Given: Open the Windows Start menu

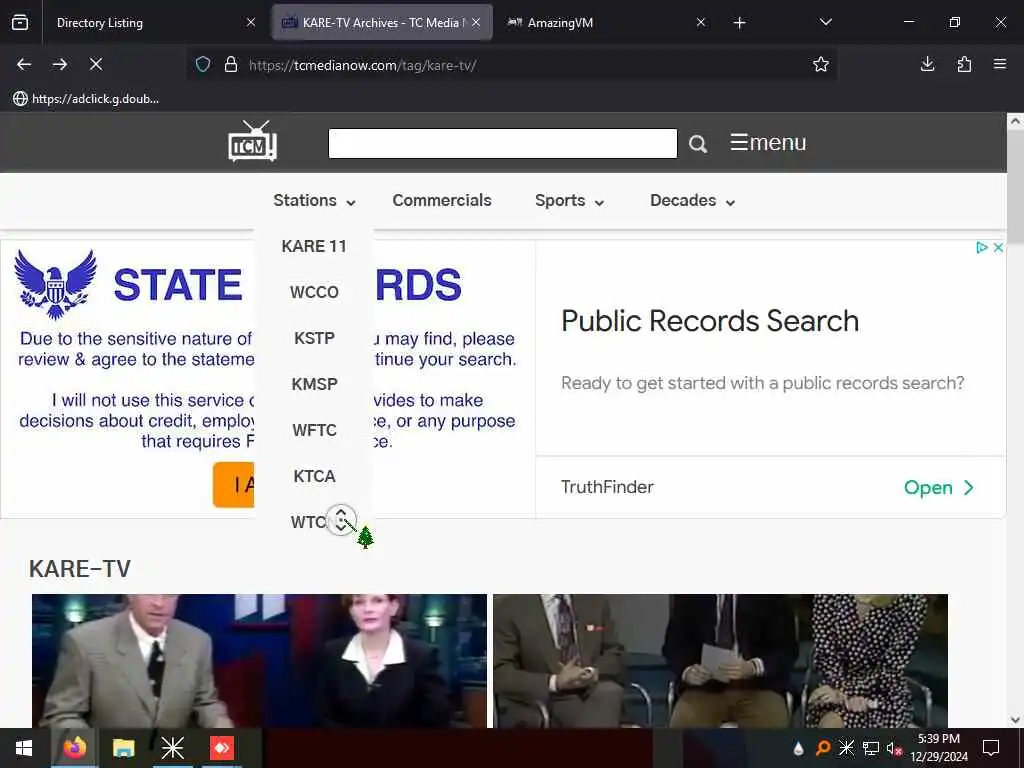Looking at the screenshot, I should pos(24,748).
